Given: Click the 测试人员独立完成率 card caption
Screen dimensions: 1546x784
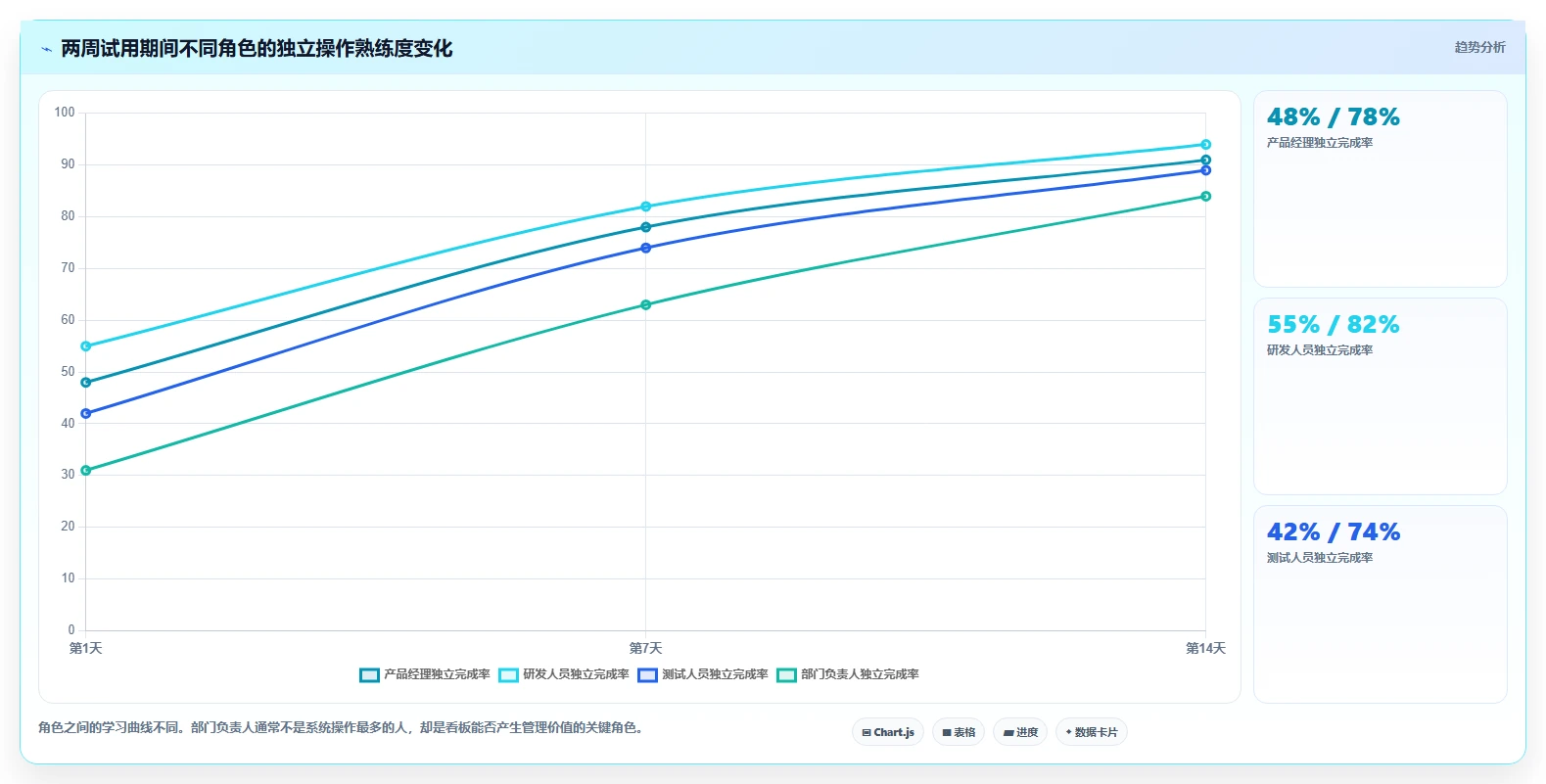Looking at the screenshot, I should (1319, 558).
